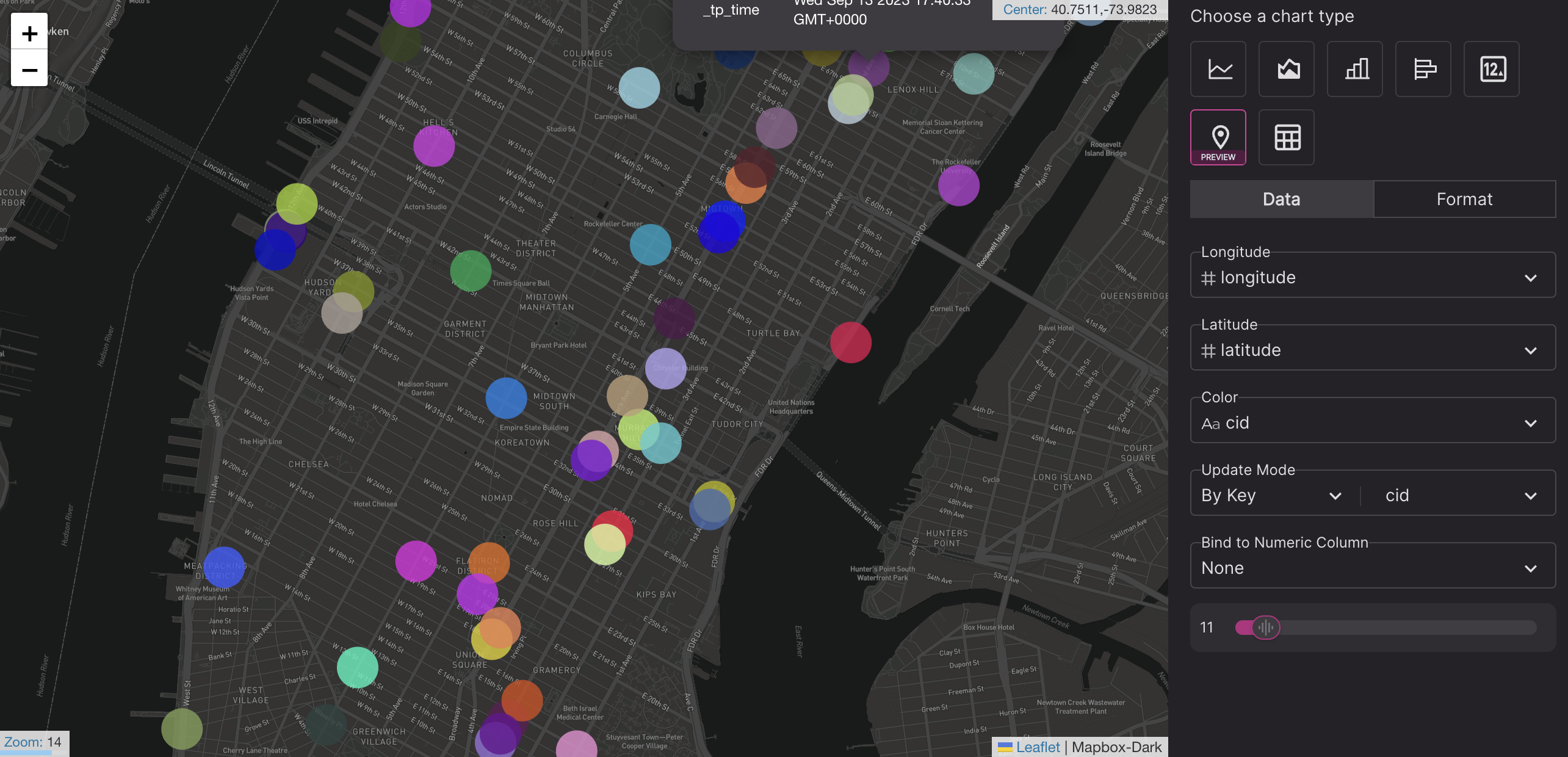Click the map zoom out minus button
The width and height of the screenshot is (1568, 757).
[x=29, y=70]
